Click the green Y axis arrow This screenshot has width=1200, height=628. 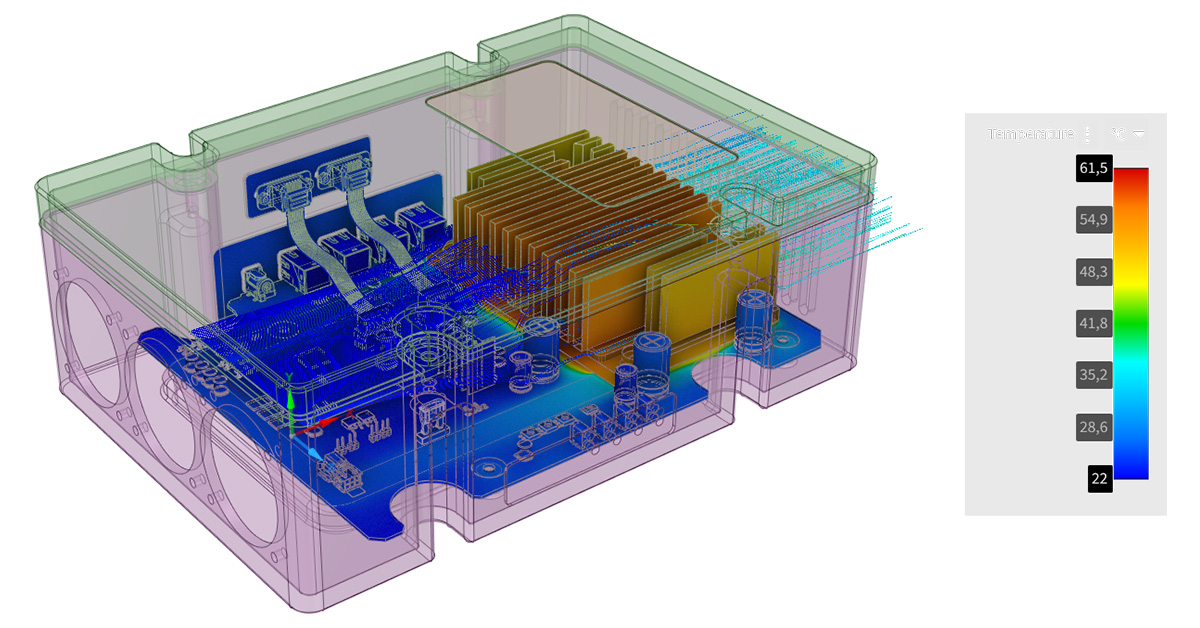289,400
